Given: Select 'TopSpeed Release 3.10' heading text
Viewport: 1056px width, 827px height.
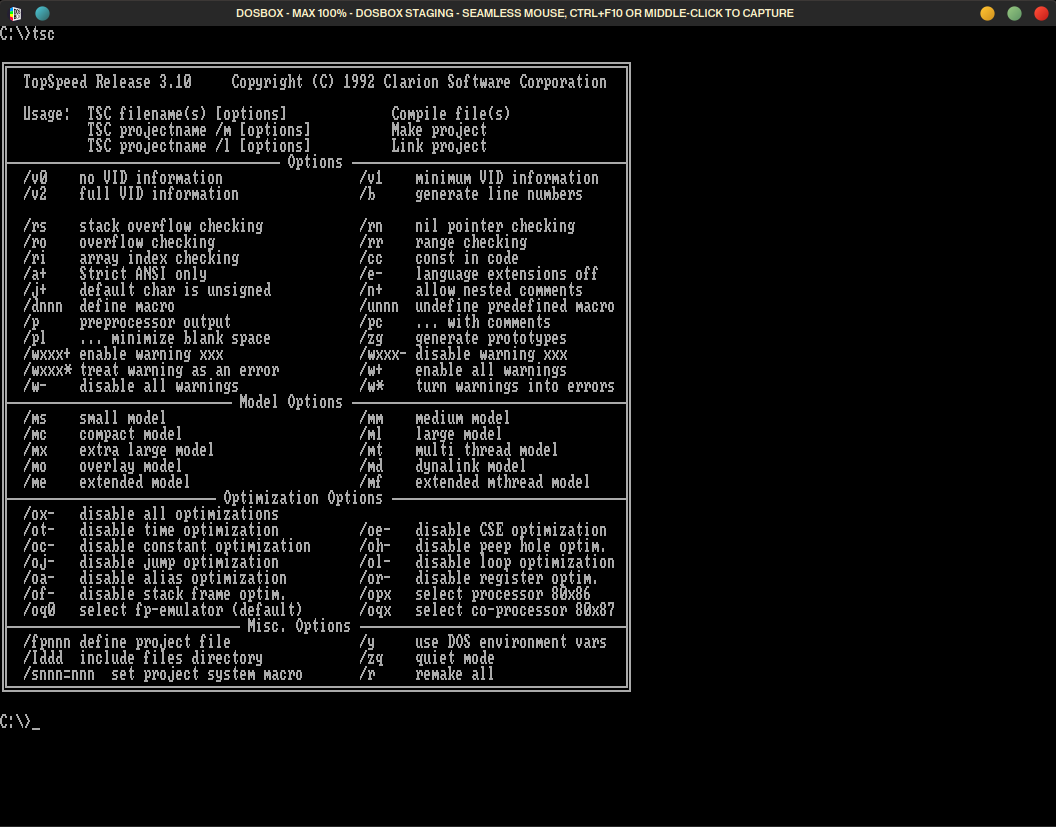Looking at the screenshot, I should (107, 82).
